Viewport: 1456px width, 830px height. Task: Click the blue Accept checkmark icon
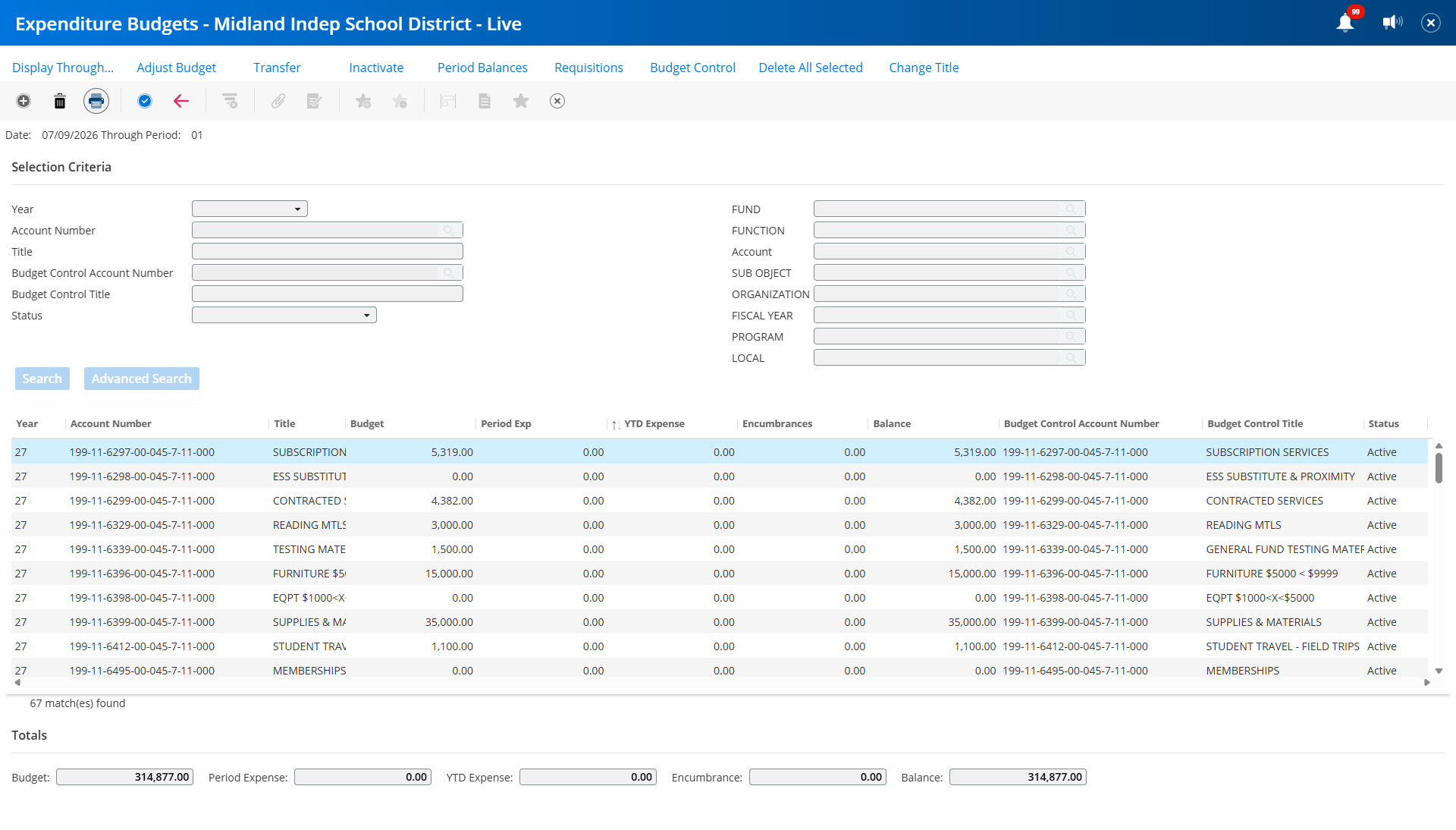(x=145, y=101)
